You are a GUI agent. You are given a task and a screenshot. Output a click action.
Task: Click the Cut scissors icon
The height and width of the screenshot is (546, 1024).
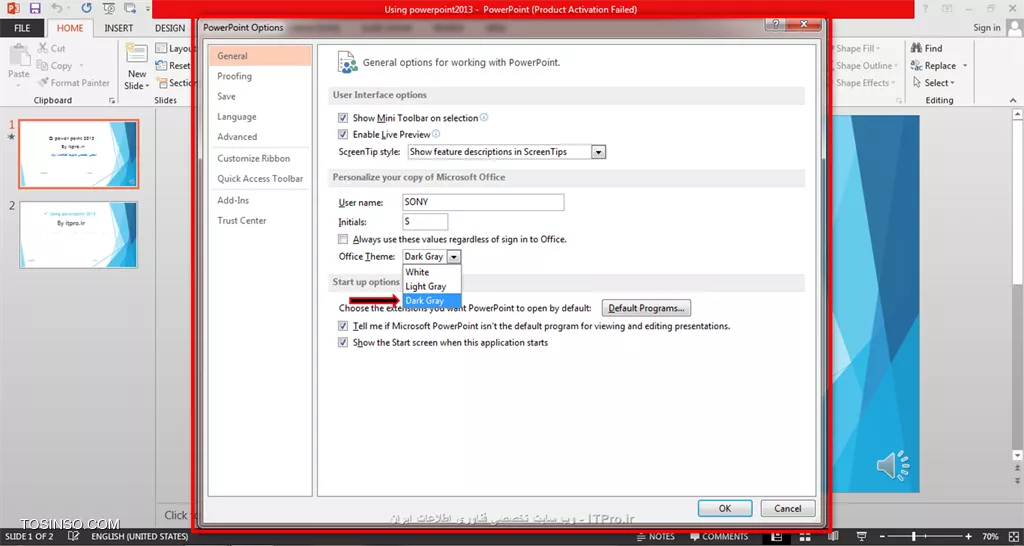coord(42,48)
